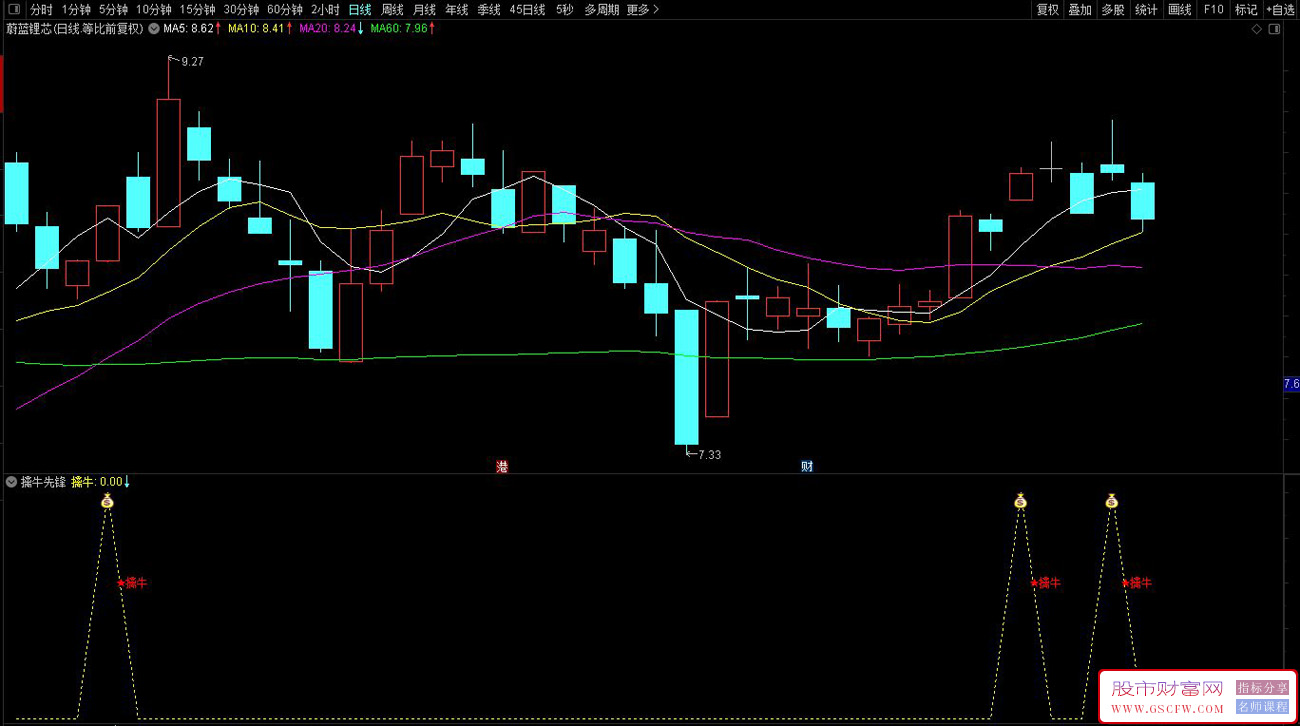
Task: Click 擒牛先锋 indicator name
Action: (43, 482)
